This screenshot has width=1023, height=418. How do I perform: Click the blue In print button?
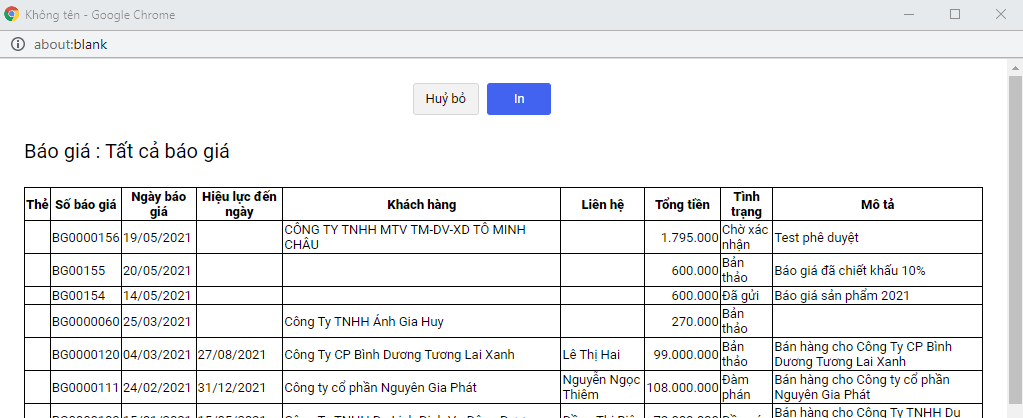[x=519, y=99]
